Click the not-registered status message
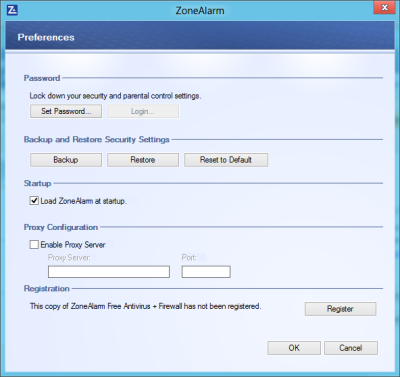 coord(146,306)
